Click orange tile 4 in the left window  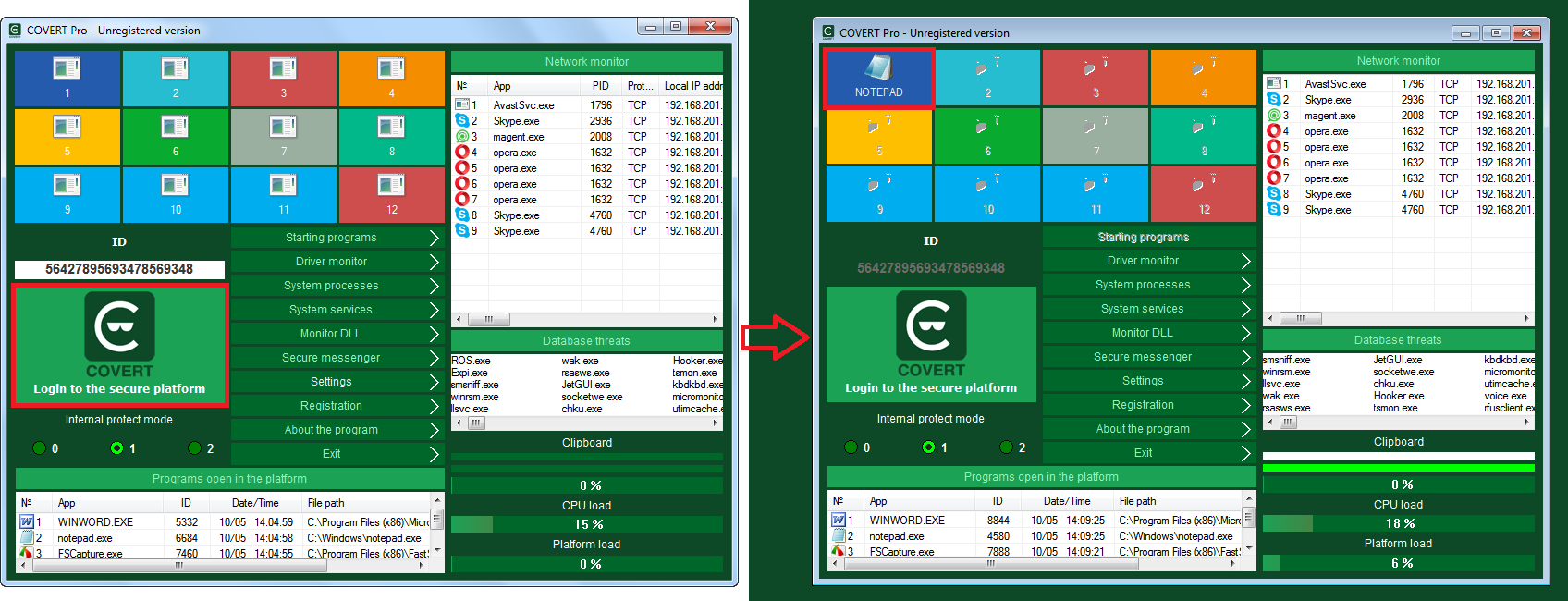pos(391,78)
